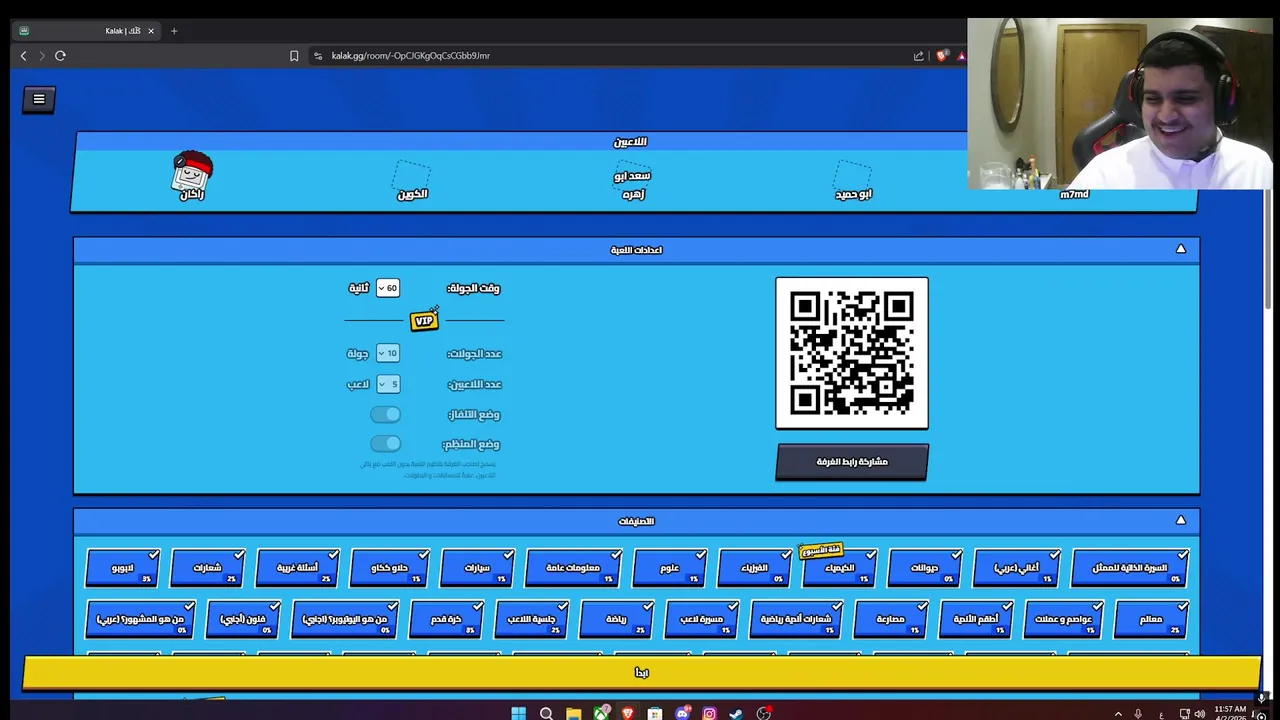The image size is (1280, 720).
Task: Uncheck the الفيزياء category
Action: 754,567
